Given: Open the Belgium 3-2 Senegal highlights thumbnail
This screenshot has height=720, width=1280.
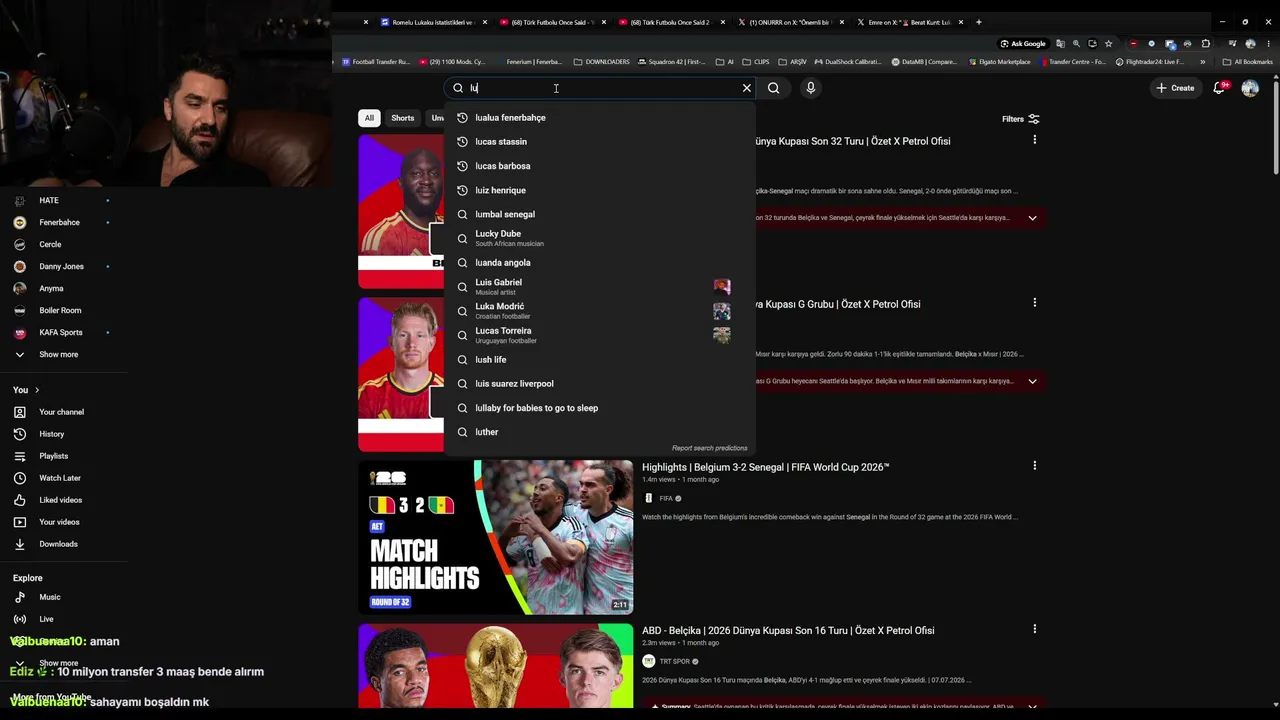Looking at the screenshot, I should tap(496, 537).
